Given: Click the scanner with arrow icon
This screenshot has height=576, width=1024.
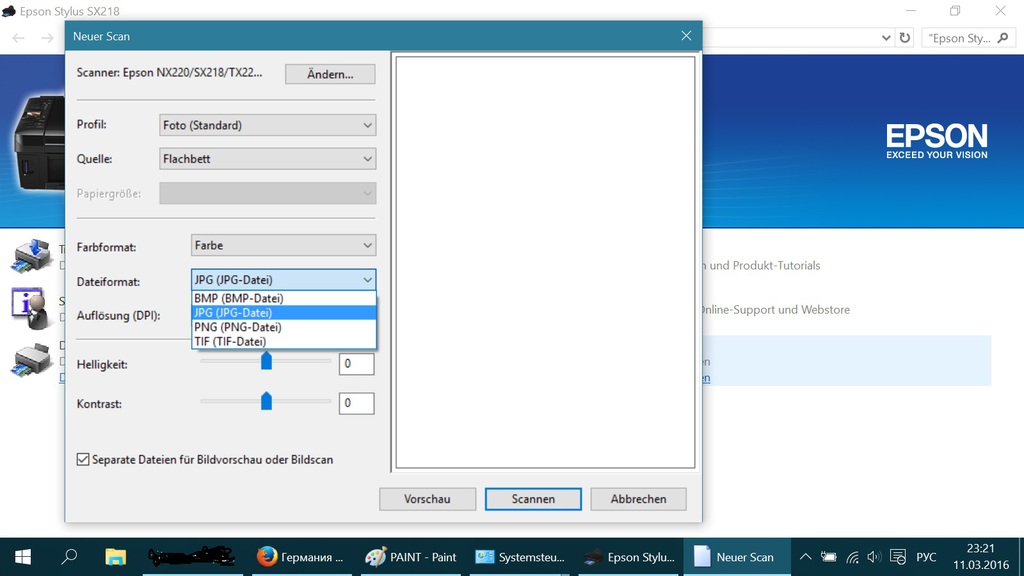Looking at the screenshot, I should [x=31, y=255].
